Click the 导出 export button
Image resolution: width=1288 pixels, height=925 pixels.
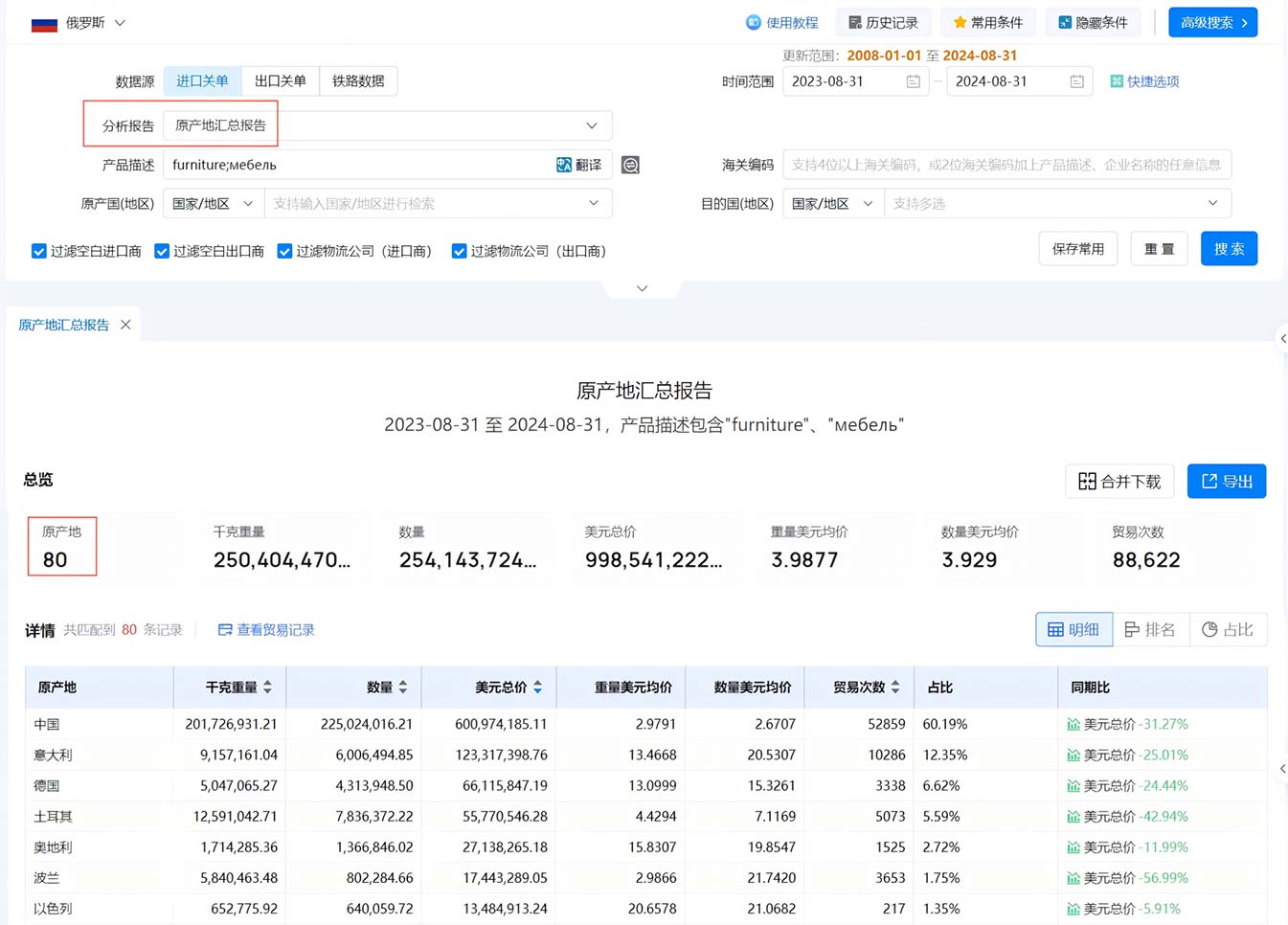click(1227, 482)
